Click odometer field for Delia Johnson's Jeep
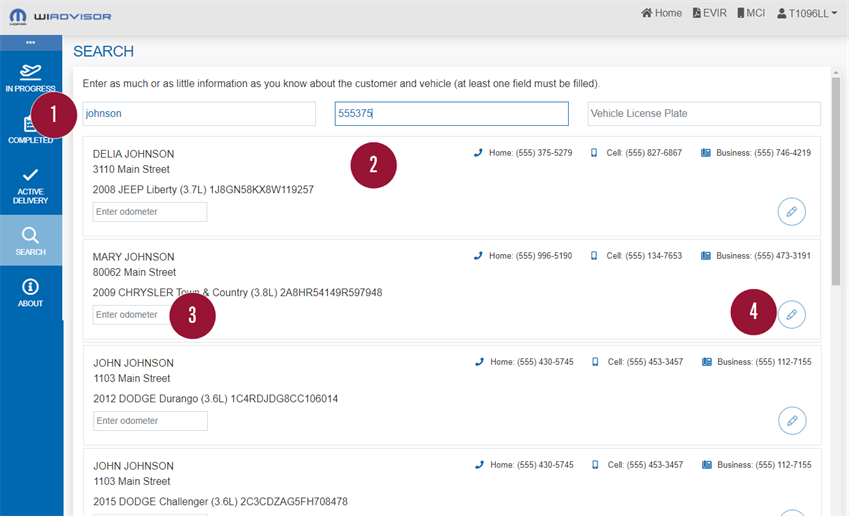The height and width of the screenshot is (516, 849). [x=149, y=212]
